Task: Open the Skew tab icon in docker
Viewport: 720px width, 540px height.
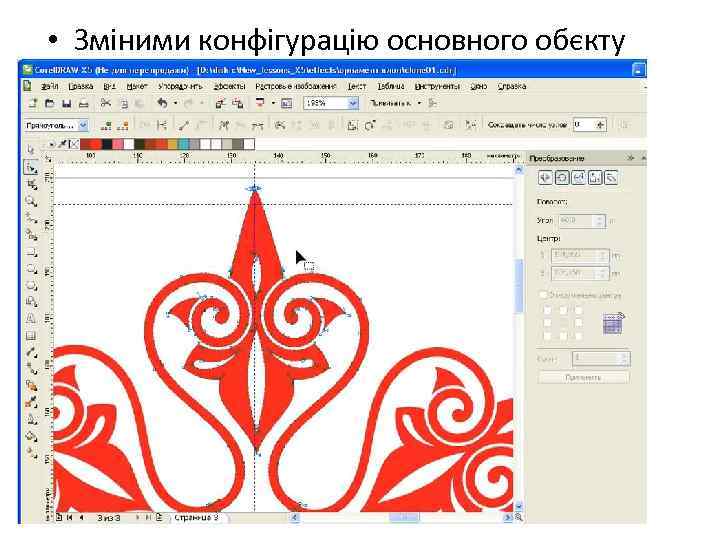Action: click(611, 178)
